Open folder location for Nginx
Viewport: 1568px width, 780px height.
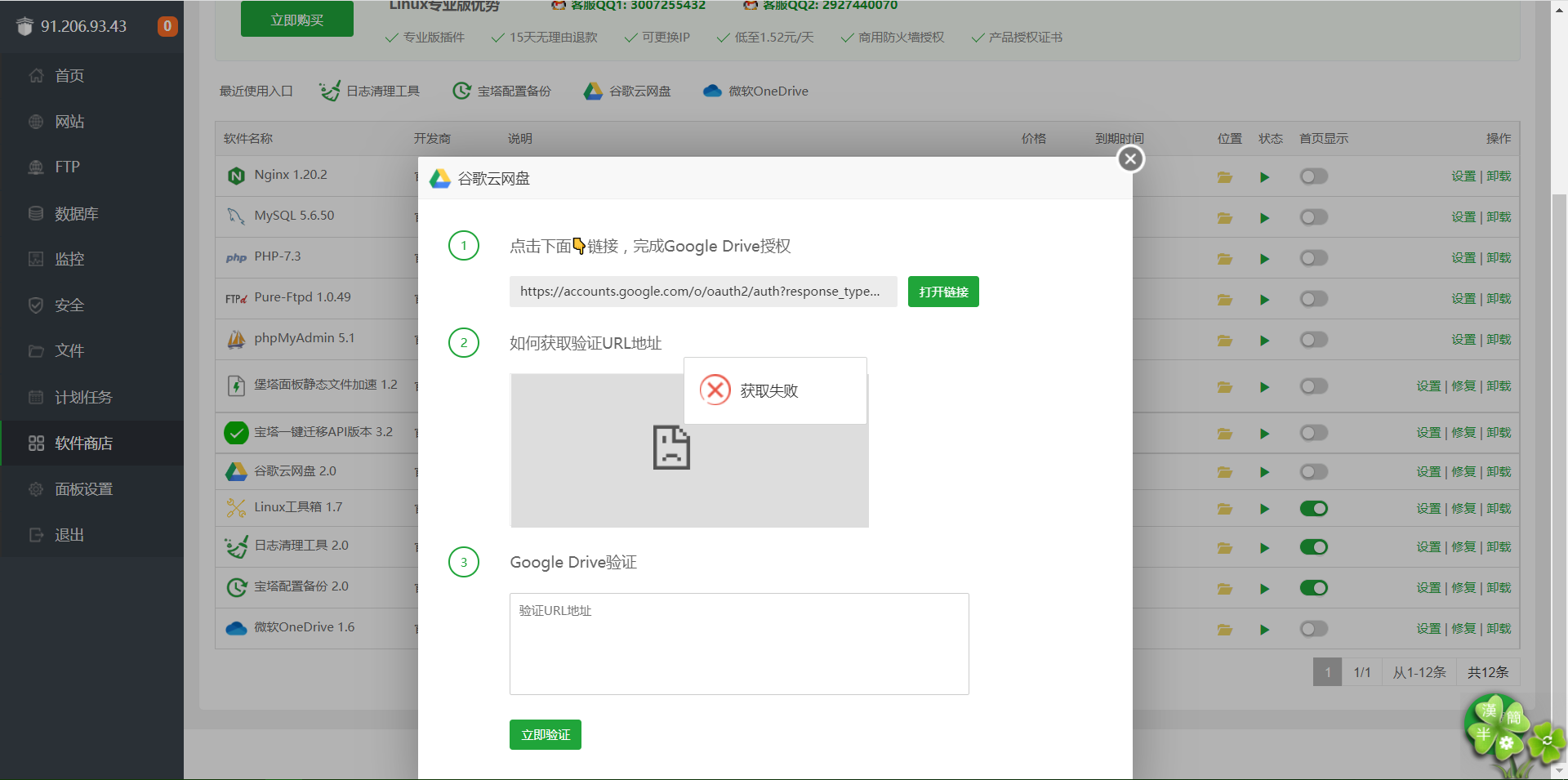coord(1225,177)
